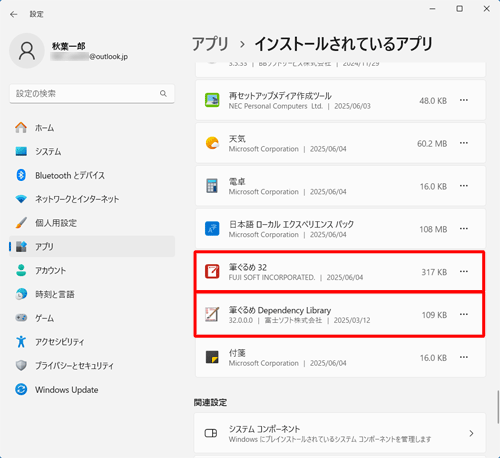Click the 再セットアップメディア作成ツール app icon
The image size is (500, 458).
[x=212, y=100]
